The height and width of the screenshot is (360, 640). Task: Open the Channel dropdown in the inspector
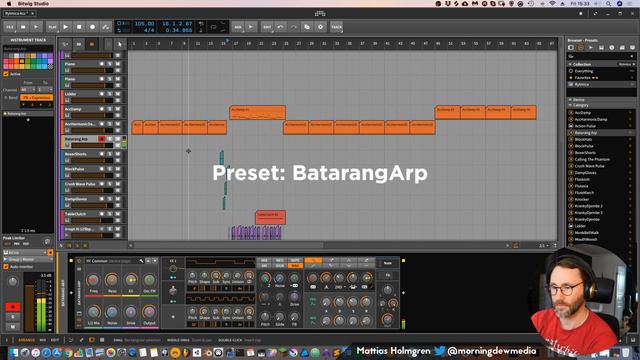click(28, 89)
